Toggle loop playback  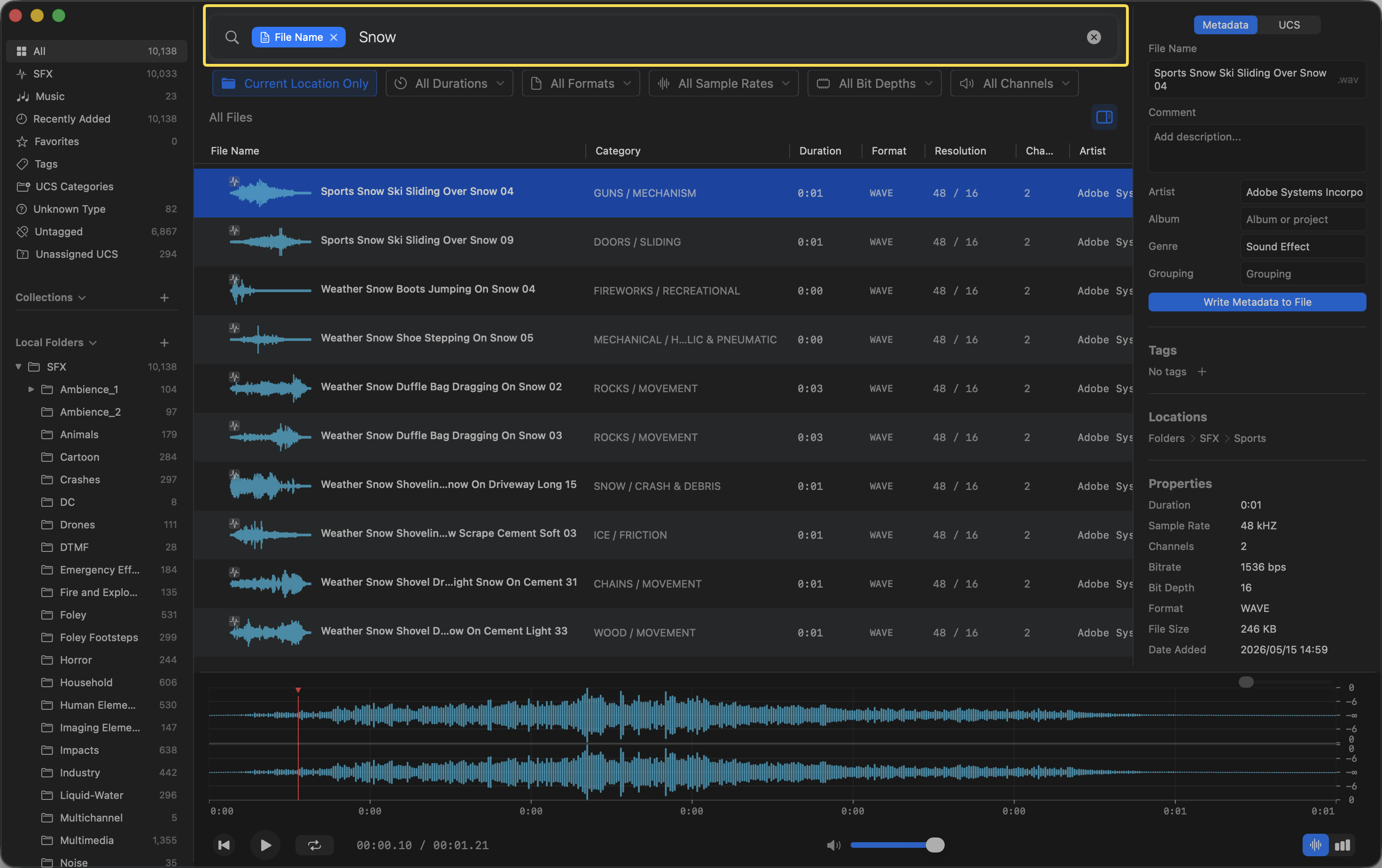tap(315, 845)
